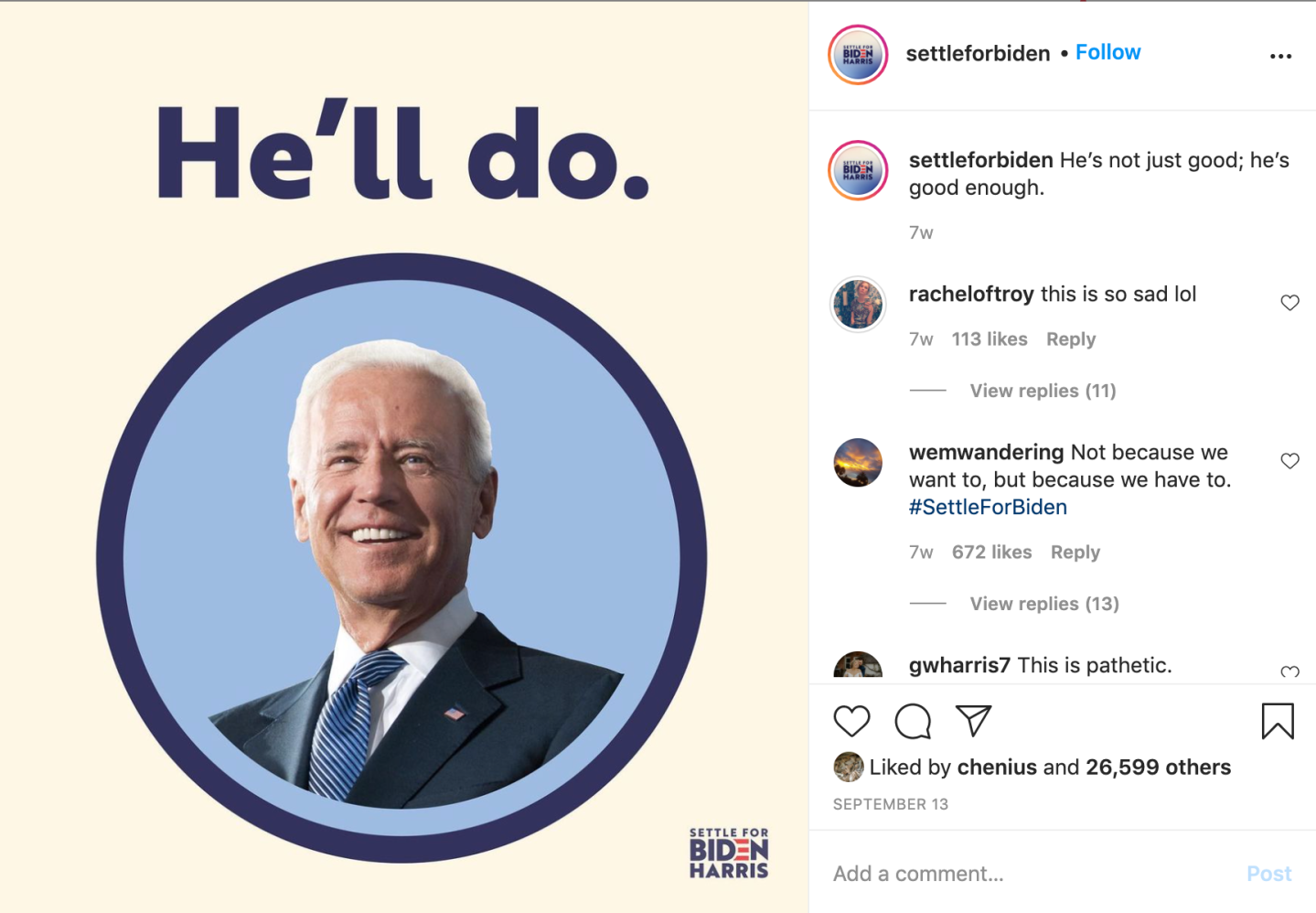Open chenius profile from liked-by line
Screen dimensions: 1316x913
click(997, 767)
